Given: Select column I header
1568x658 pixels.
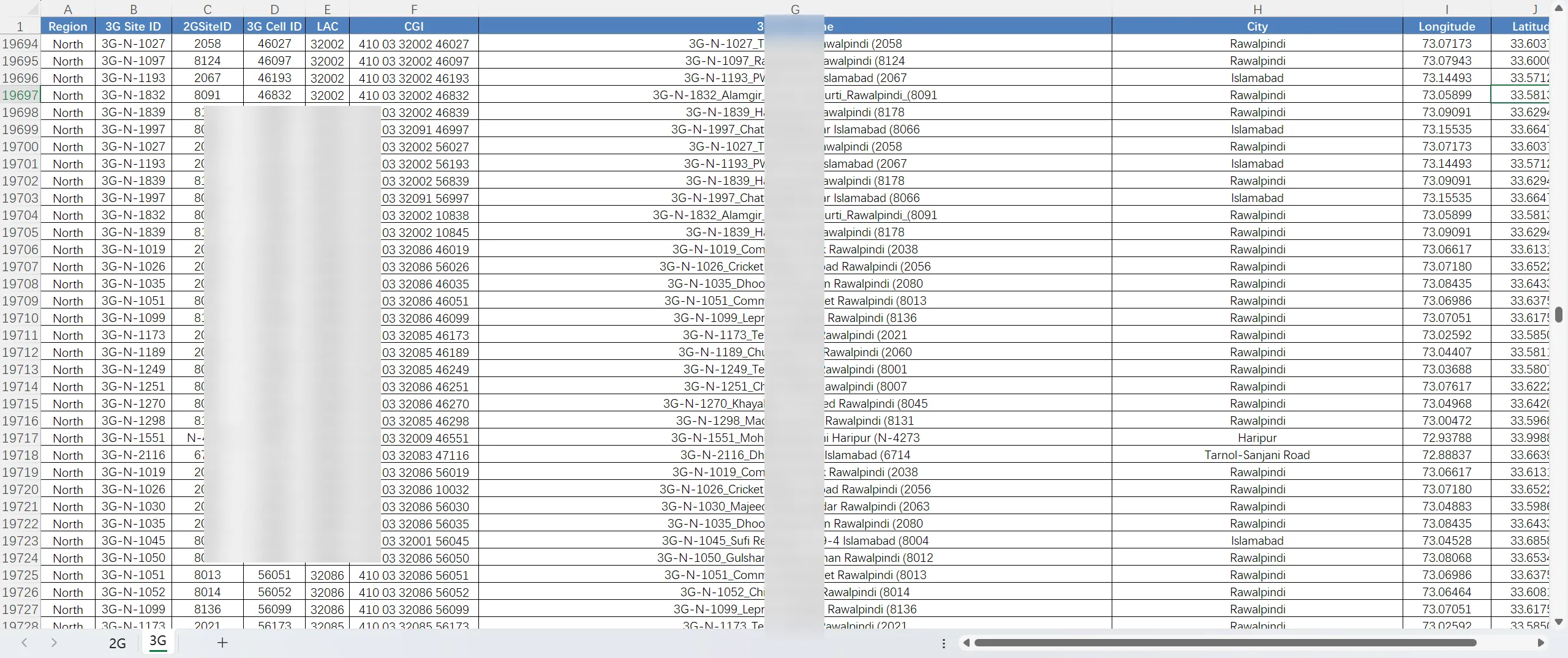Looking at the screenshot, I should (1447, 9).
